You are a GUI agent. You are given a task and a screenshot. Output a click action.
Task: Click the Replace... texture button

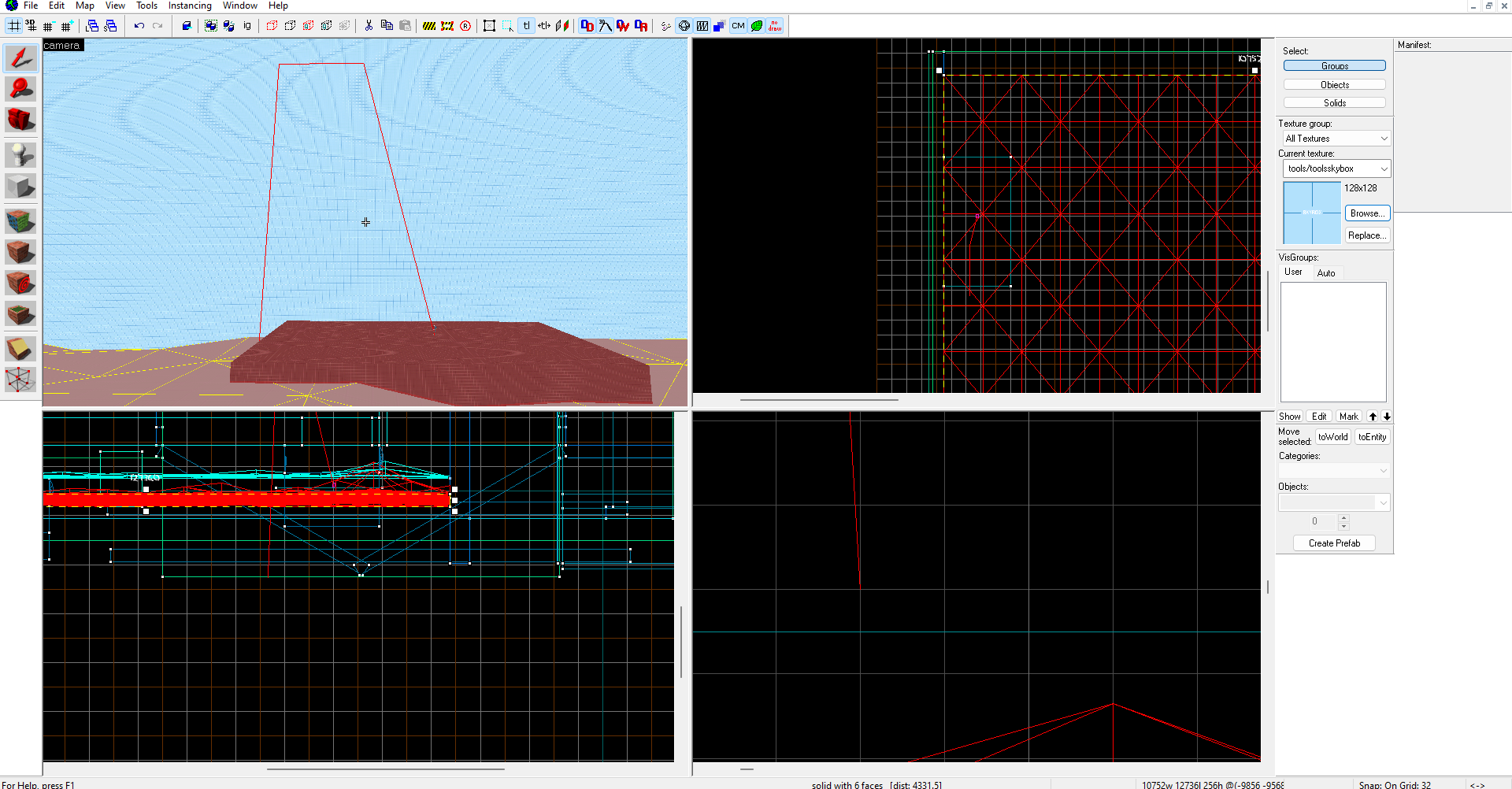click(x=1367, y=235)
